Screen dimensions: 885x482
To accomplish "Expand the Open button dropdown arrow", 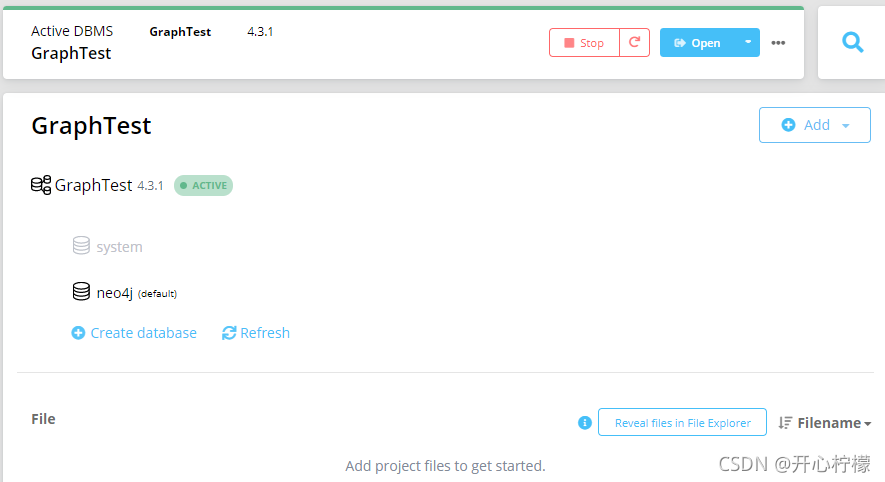I will 748,42.
